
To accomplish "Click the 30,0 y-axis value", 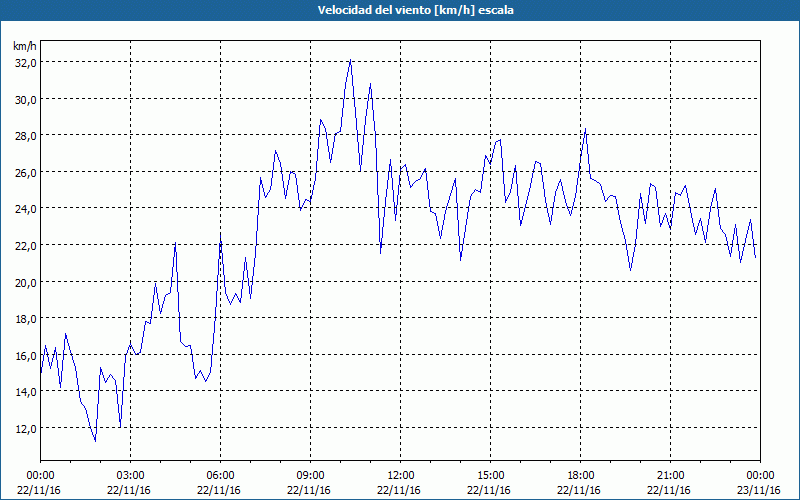I will 26,99.
